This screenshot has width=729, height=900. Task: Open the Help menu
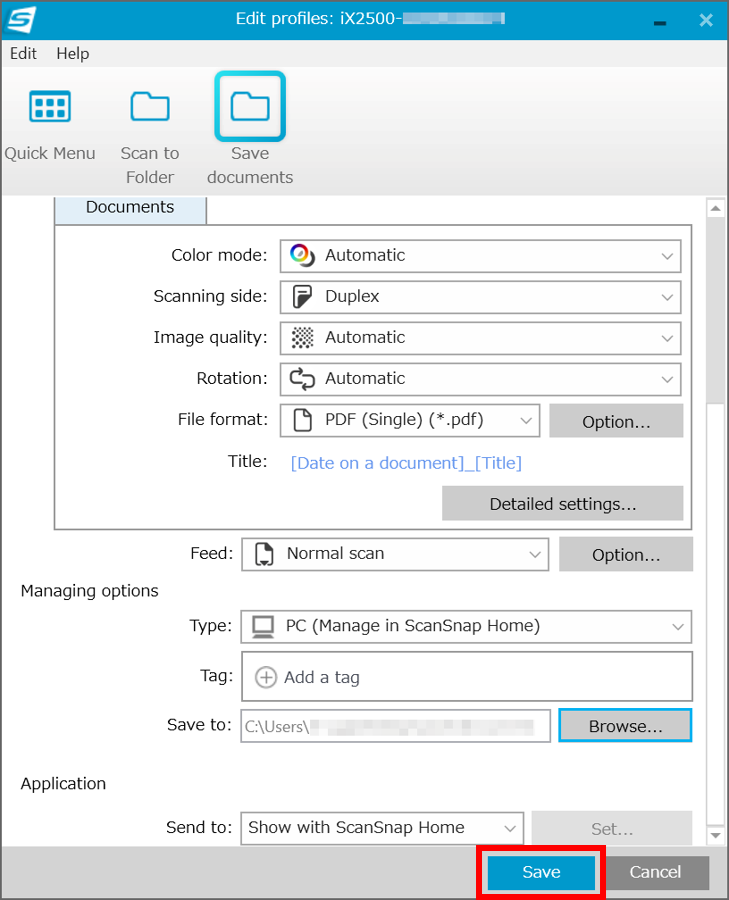point(73,53)
